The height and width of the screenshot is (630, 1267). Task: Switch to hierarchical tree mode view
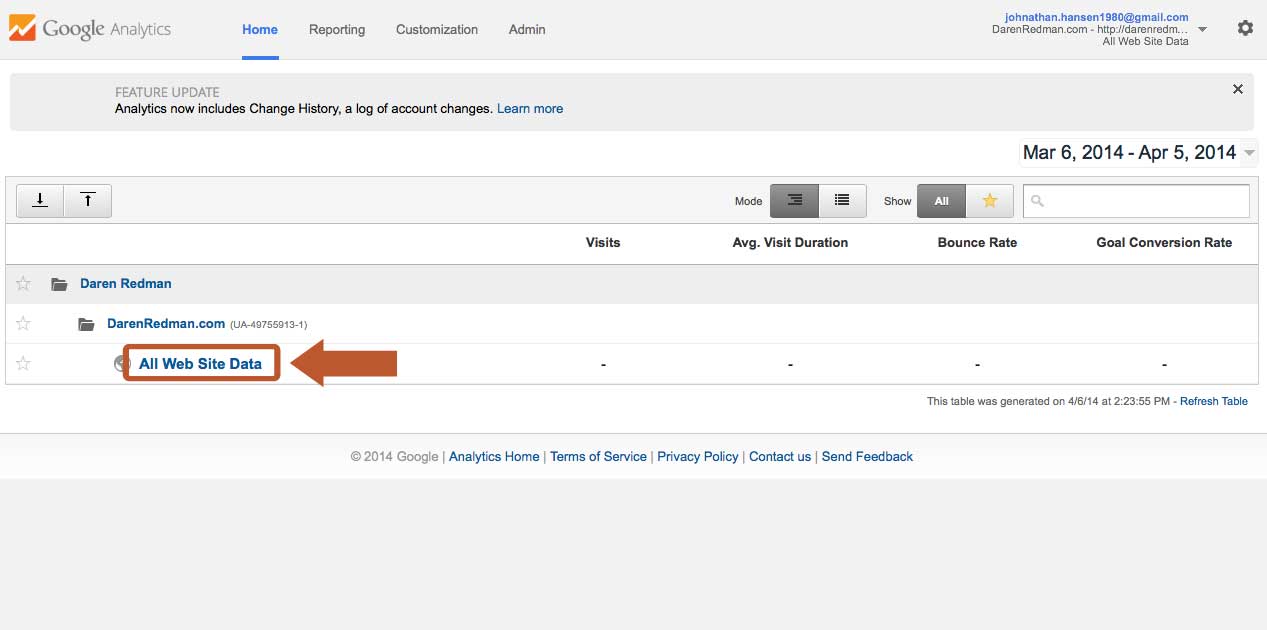coord(794,201)
